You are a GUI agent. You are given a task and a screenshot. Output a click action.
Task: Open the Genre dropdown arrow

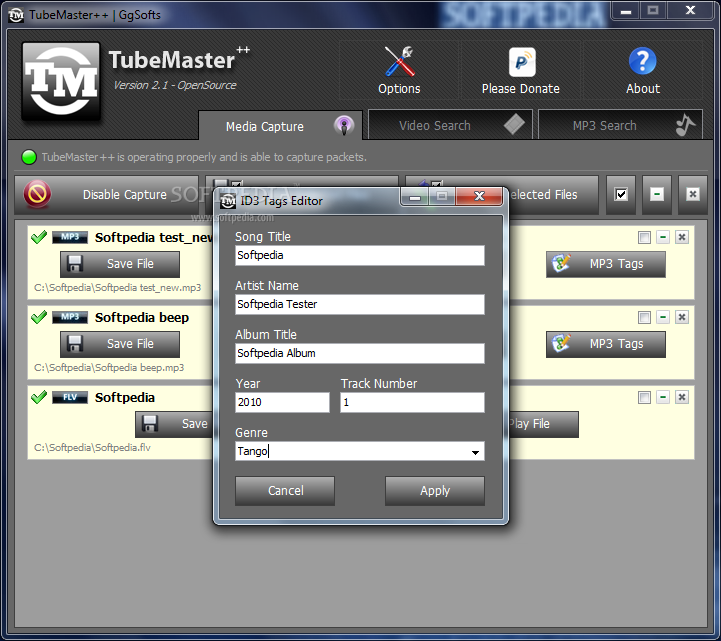[475, 452]
